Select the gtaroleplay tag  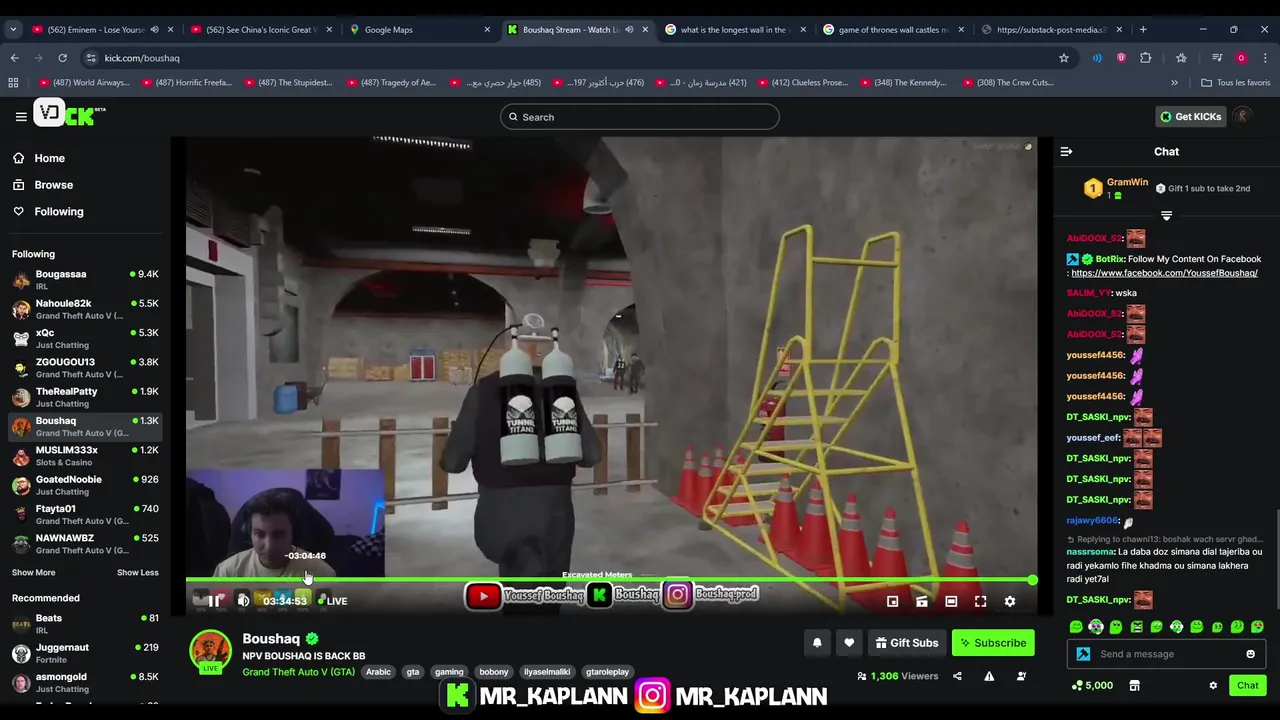[x=607, y=672]
